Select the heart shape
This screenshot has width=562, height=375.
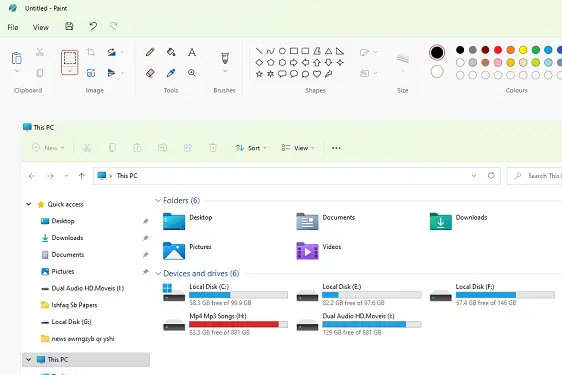317,74
